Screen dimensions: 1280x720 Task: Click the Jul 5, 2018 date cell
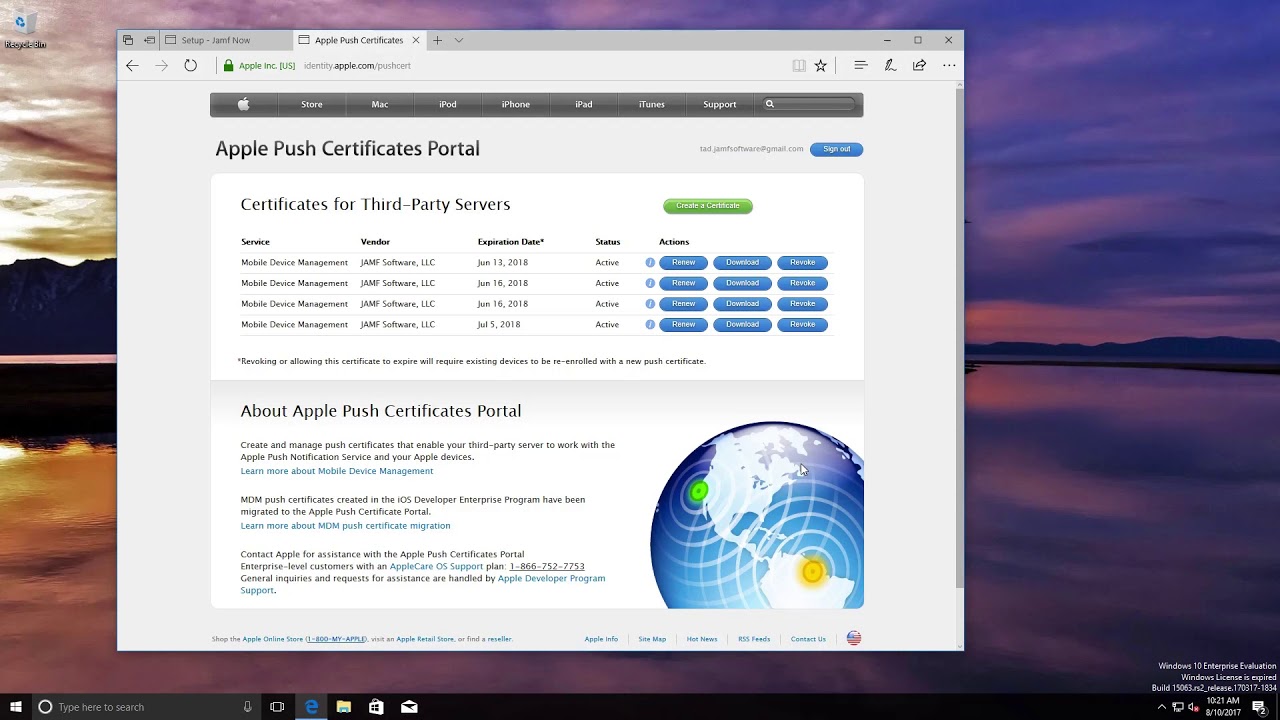click(x=499, y=325)
